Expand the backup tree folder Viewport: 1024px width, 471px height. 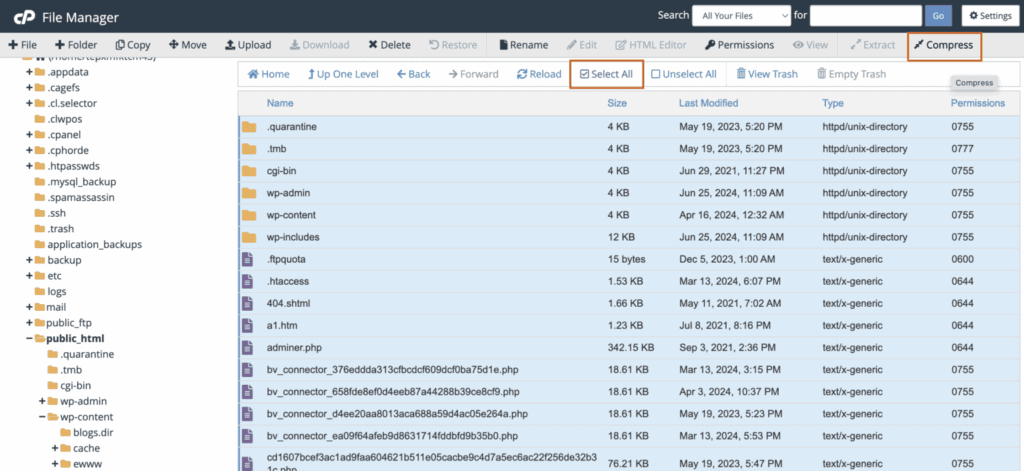tap(29, 260)
